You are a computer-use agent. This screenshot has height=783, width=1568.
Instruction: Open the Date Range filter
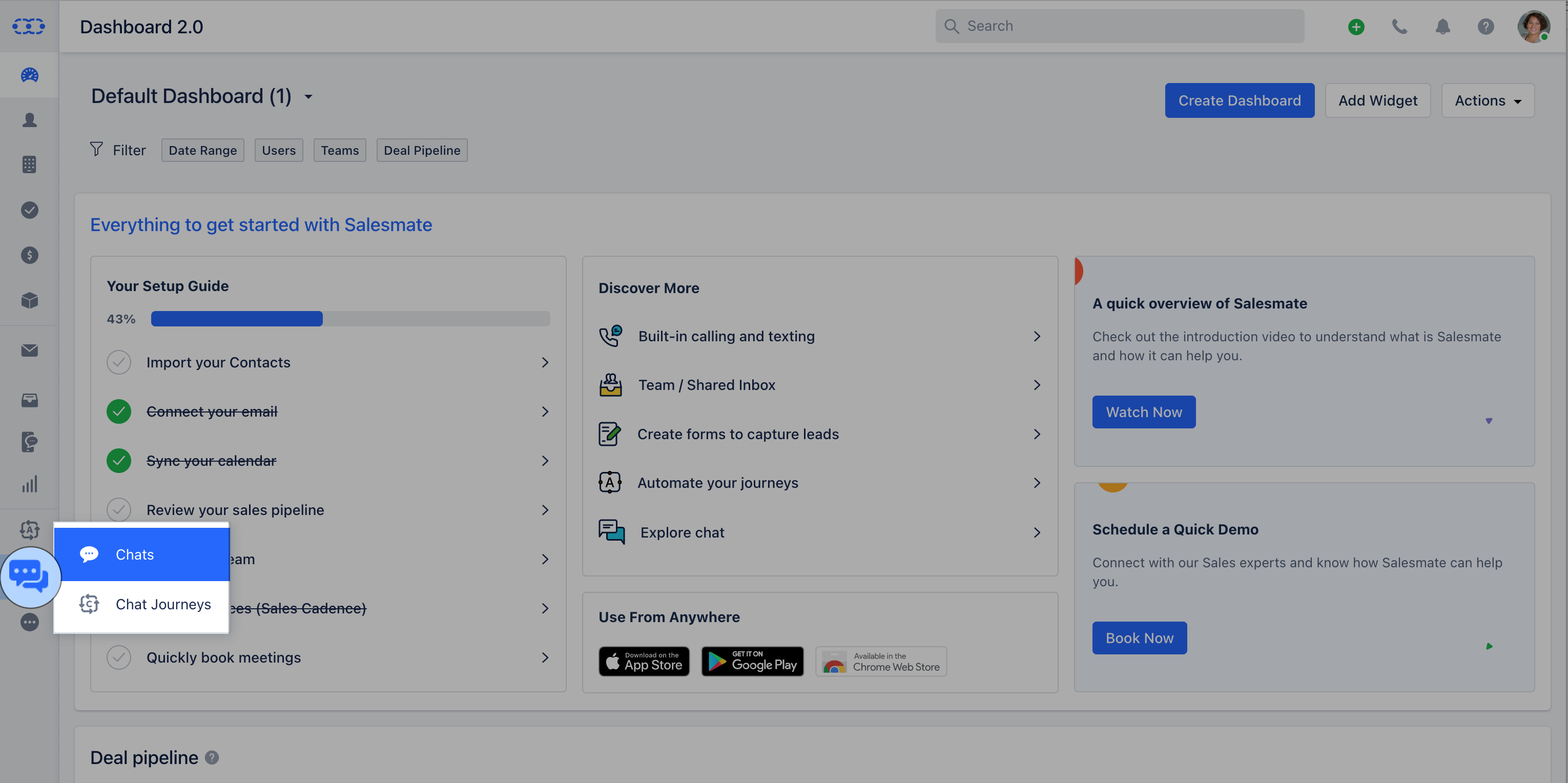[x=203, y=150]
